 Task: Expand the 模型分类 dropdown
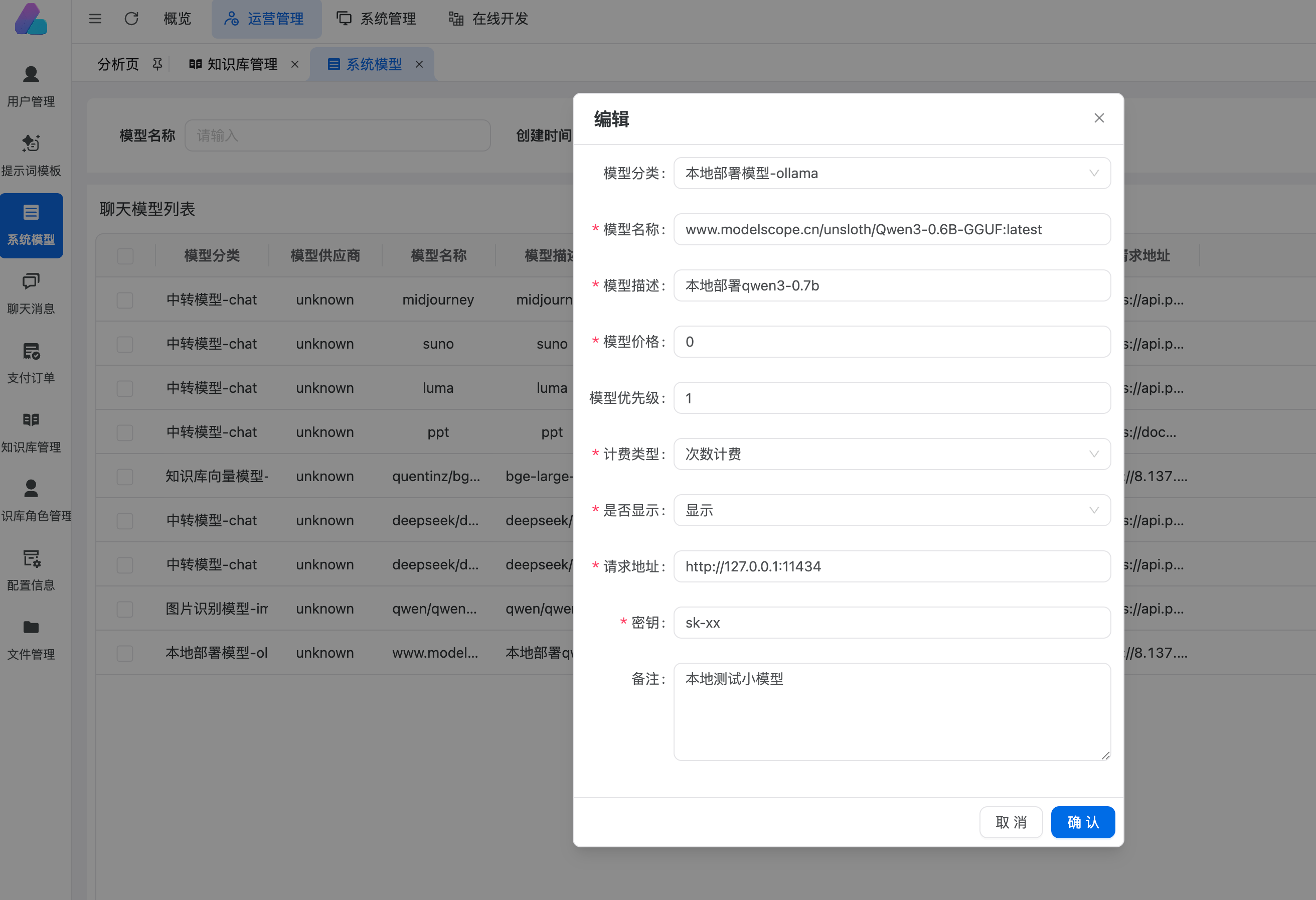[891, 173]
